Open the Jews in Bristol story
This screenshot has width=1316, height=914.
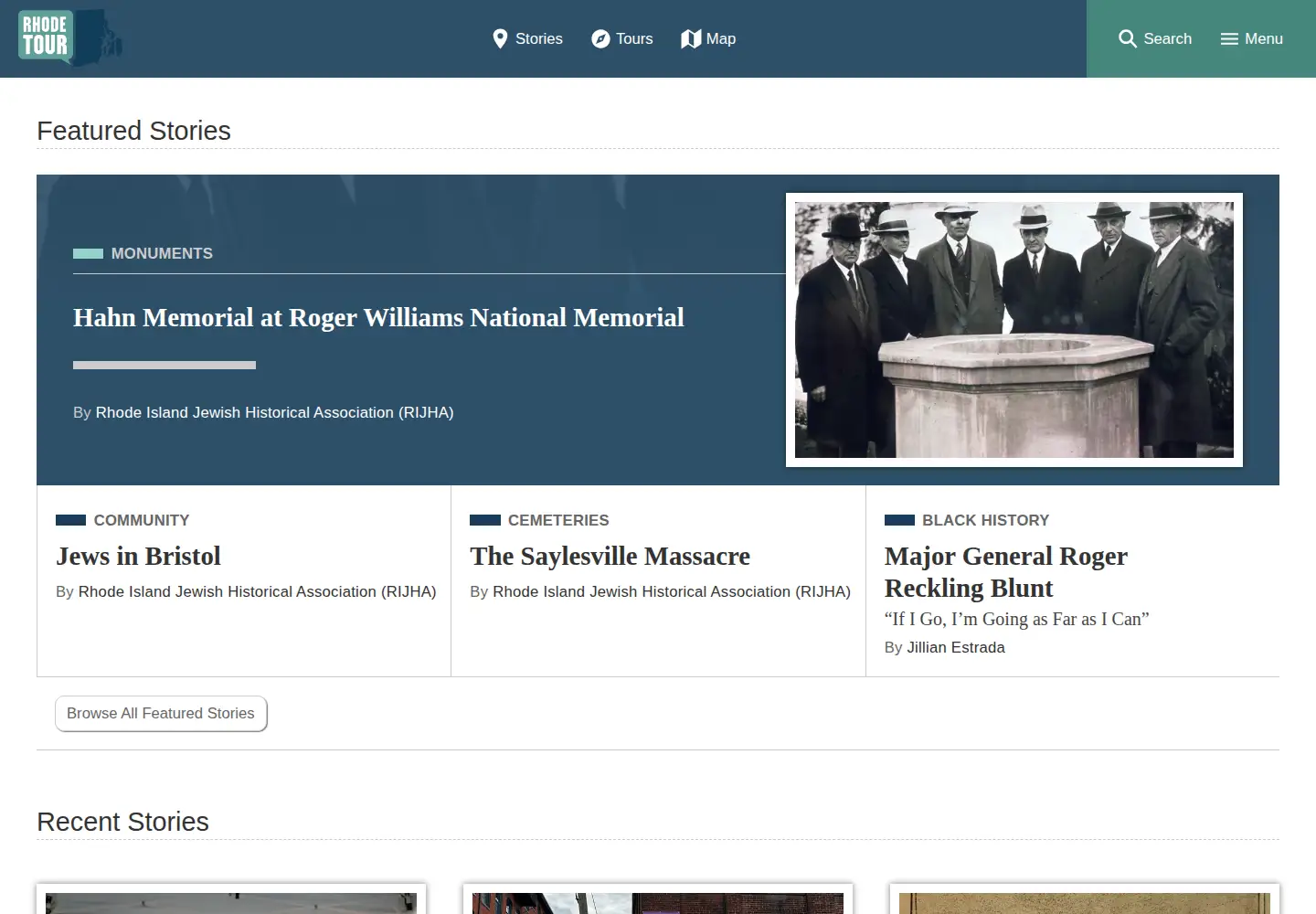(138, 556)
